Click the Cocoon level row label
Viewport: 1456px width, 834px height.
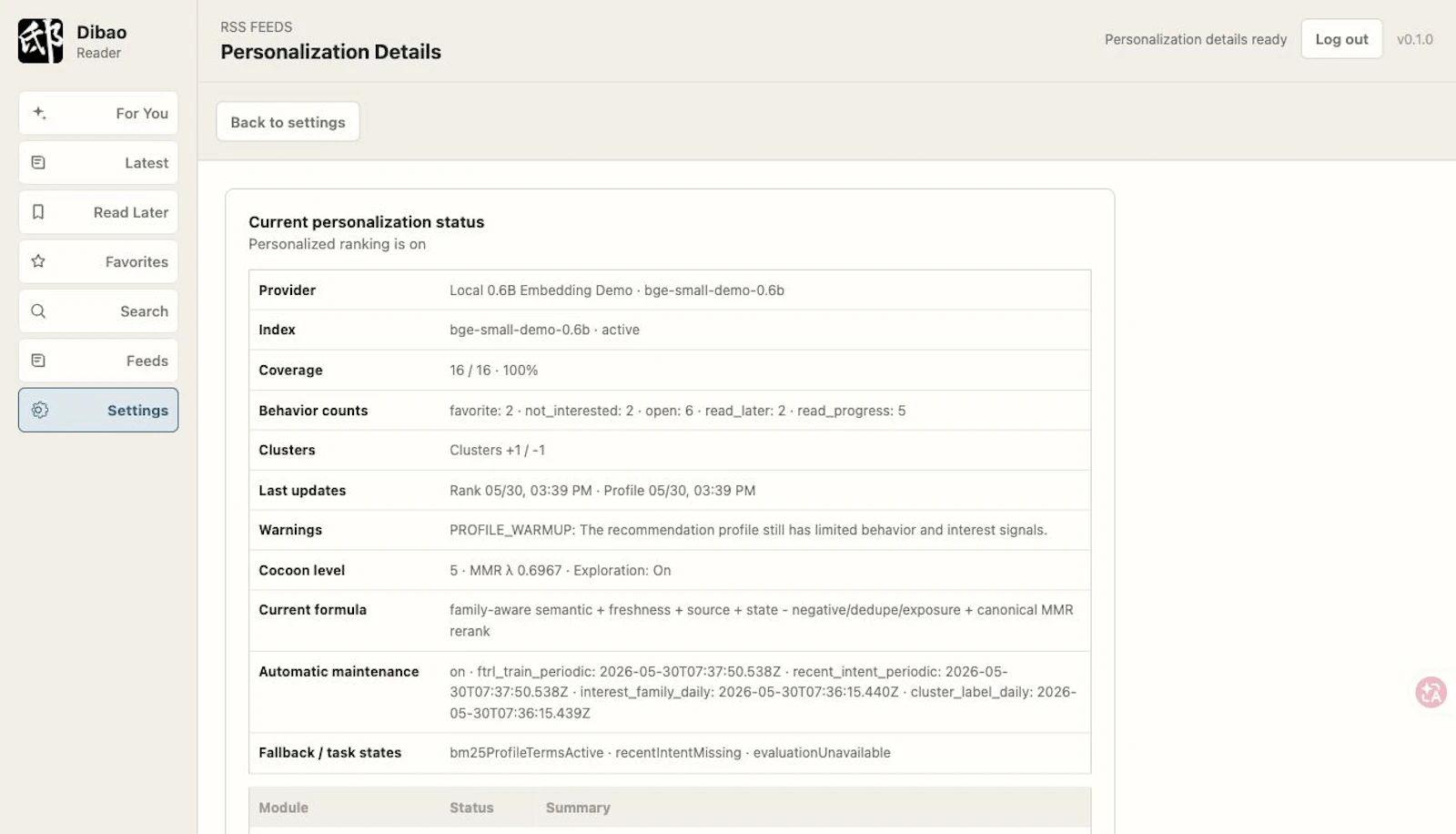301,570
